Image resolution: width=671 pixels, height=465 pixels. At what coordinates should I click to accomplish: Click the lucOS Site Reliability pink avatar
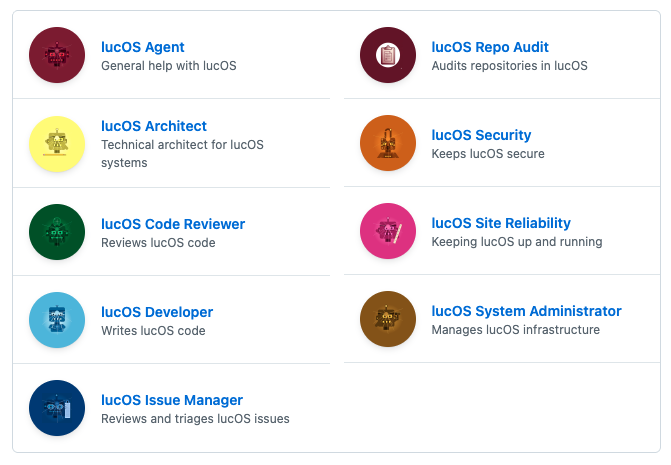388,231
